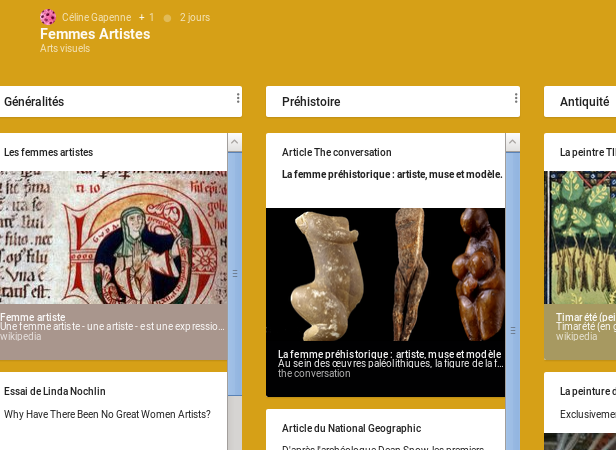
Task: Click the 'La peinture' post title in Antiquité
Action: [588, 391]
